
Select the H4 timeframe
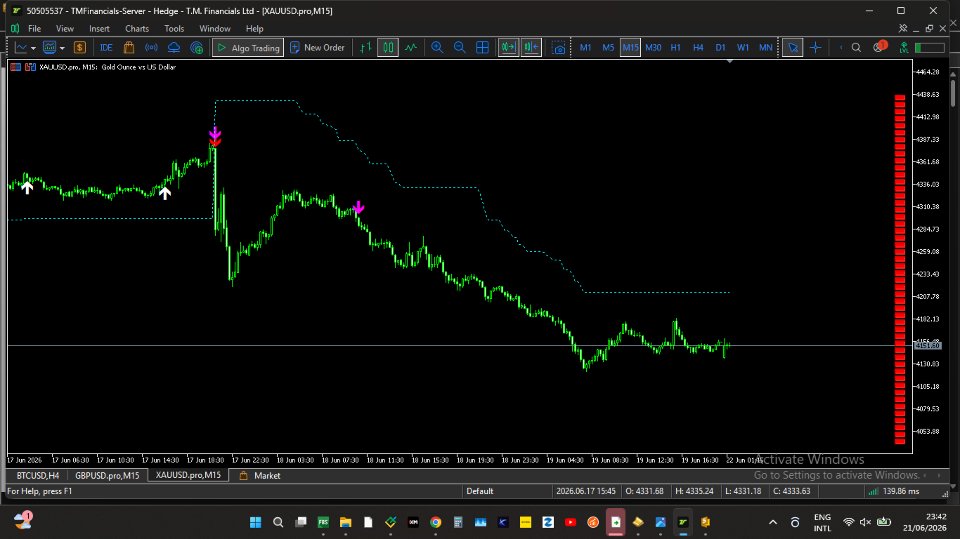tap(698, 47)
